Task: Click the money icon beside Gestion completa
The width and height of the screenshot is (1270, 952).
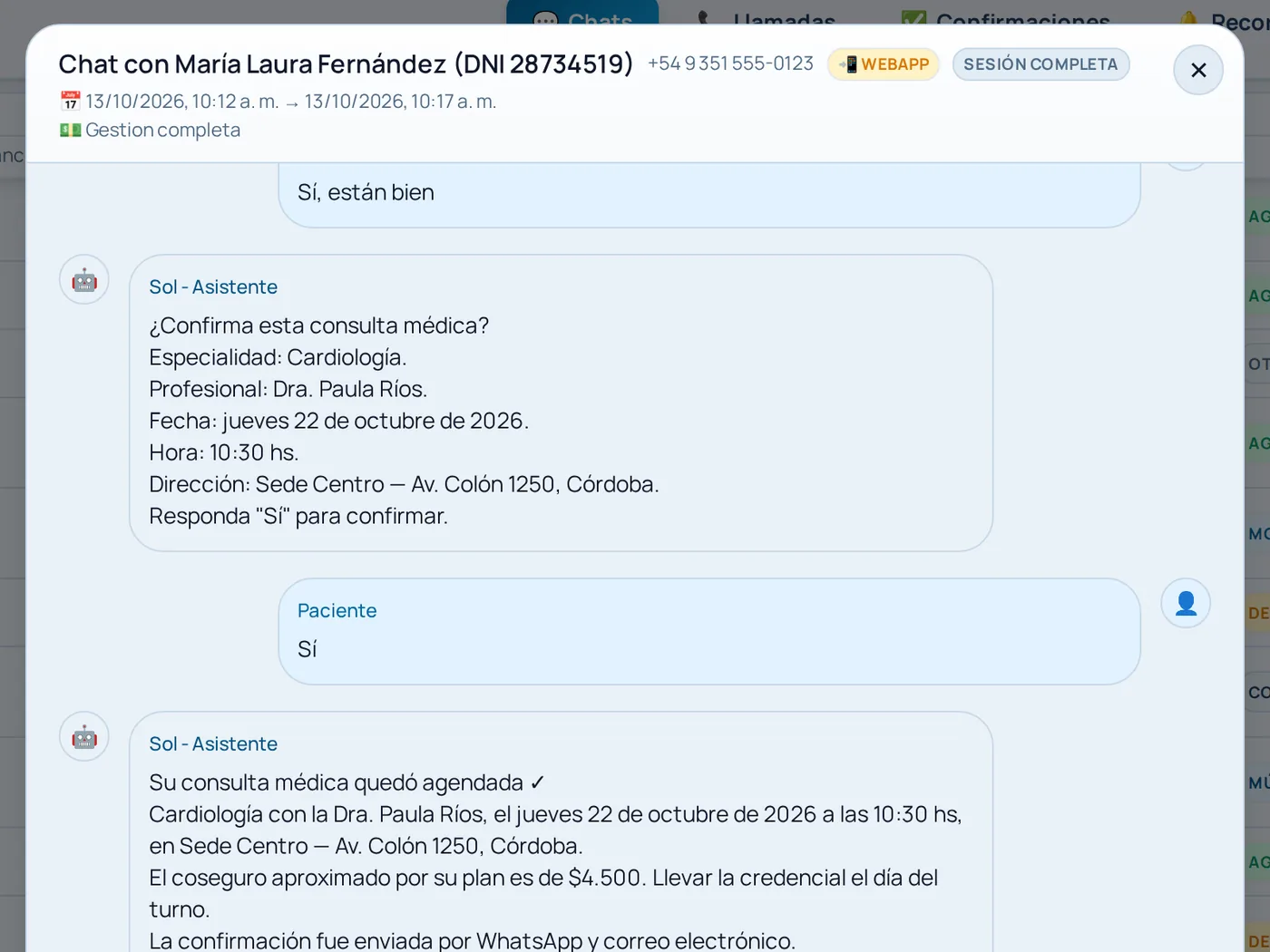Action: [x=70, y=130]
